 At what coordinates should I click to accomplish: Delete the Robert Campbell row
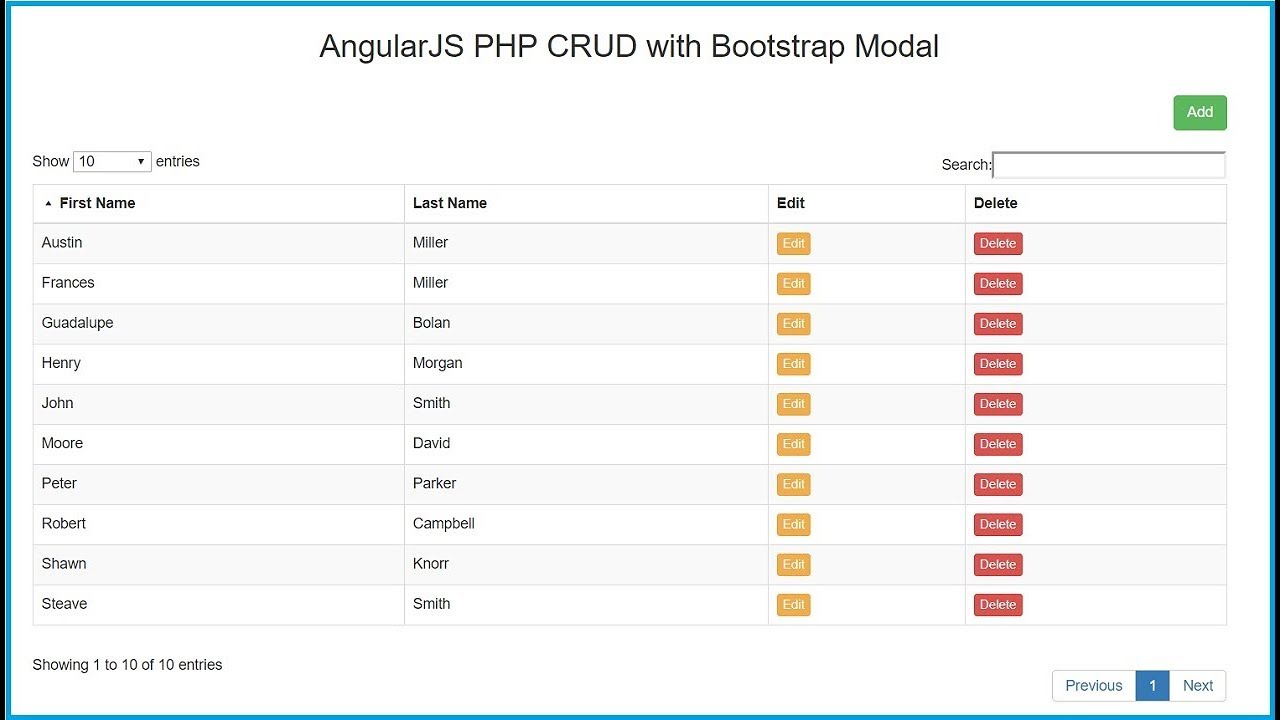tap(998, 523)
